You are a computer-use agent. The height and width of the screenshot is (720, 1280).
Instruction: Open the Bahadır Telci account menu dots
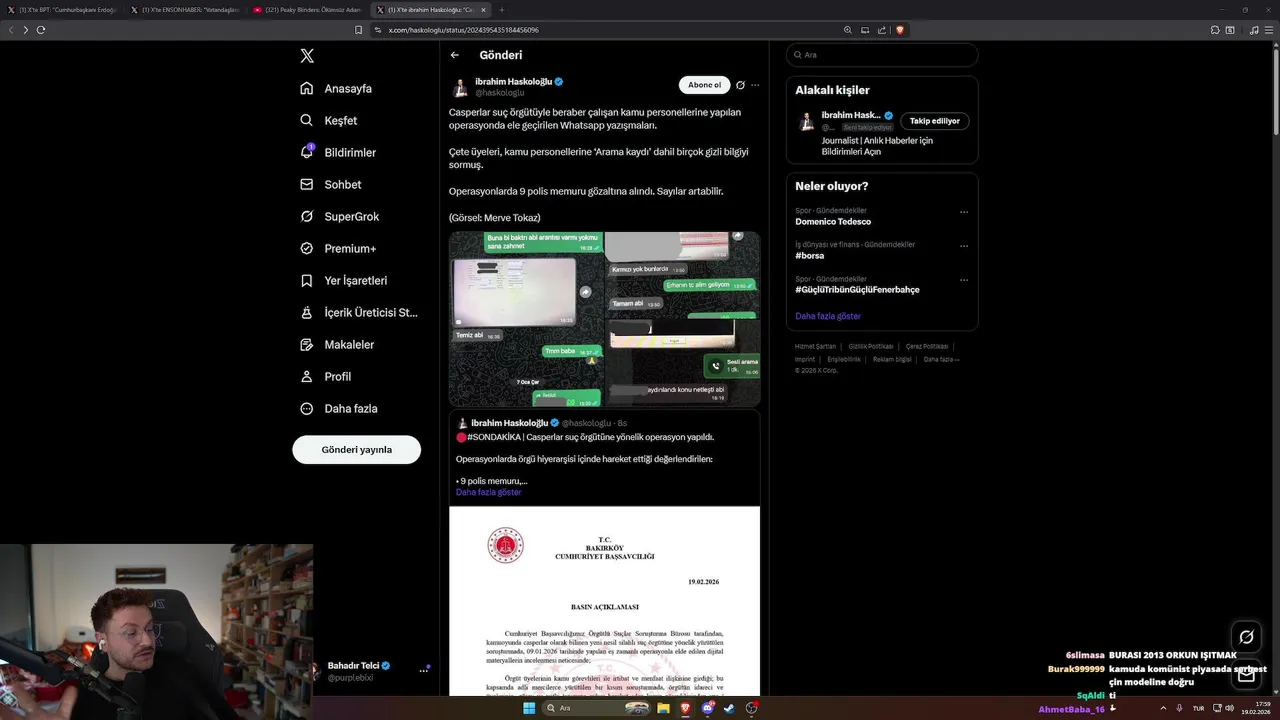[423, 671]
